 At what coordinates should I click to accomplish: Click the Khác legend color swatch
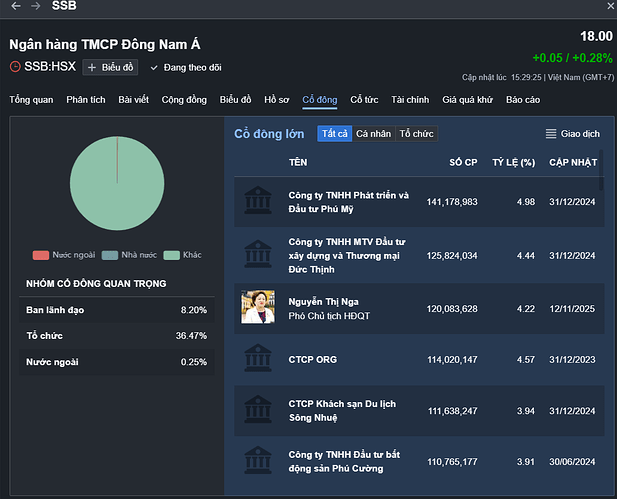171,255
